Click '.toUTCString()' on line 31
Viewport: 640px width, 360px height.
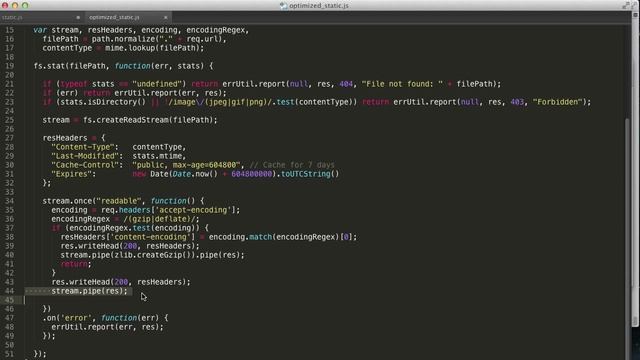(x=308, y=174)
